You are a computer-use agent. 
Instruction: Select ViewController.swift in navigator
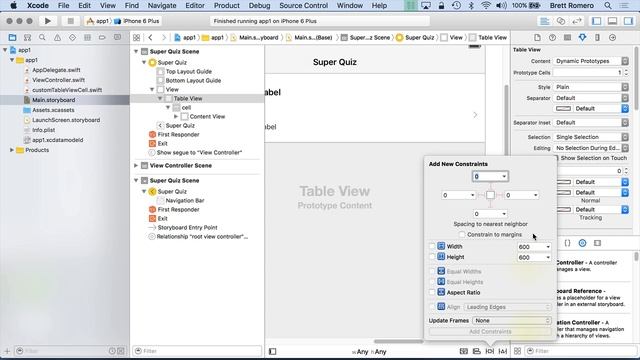[58, 80]
